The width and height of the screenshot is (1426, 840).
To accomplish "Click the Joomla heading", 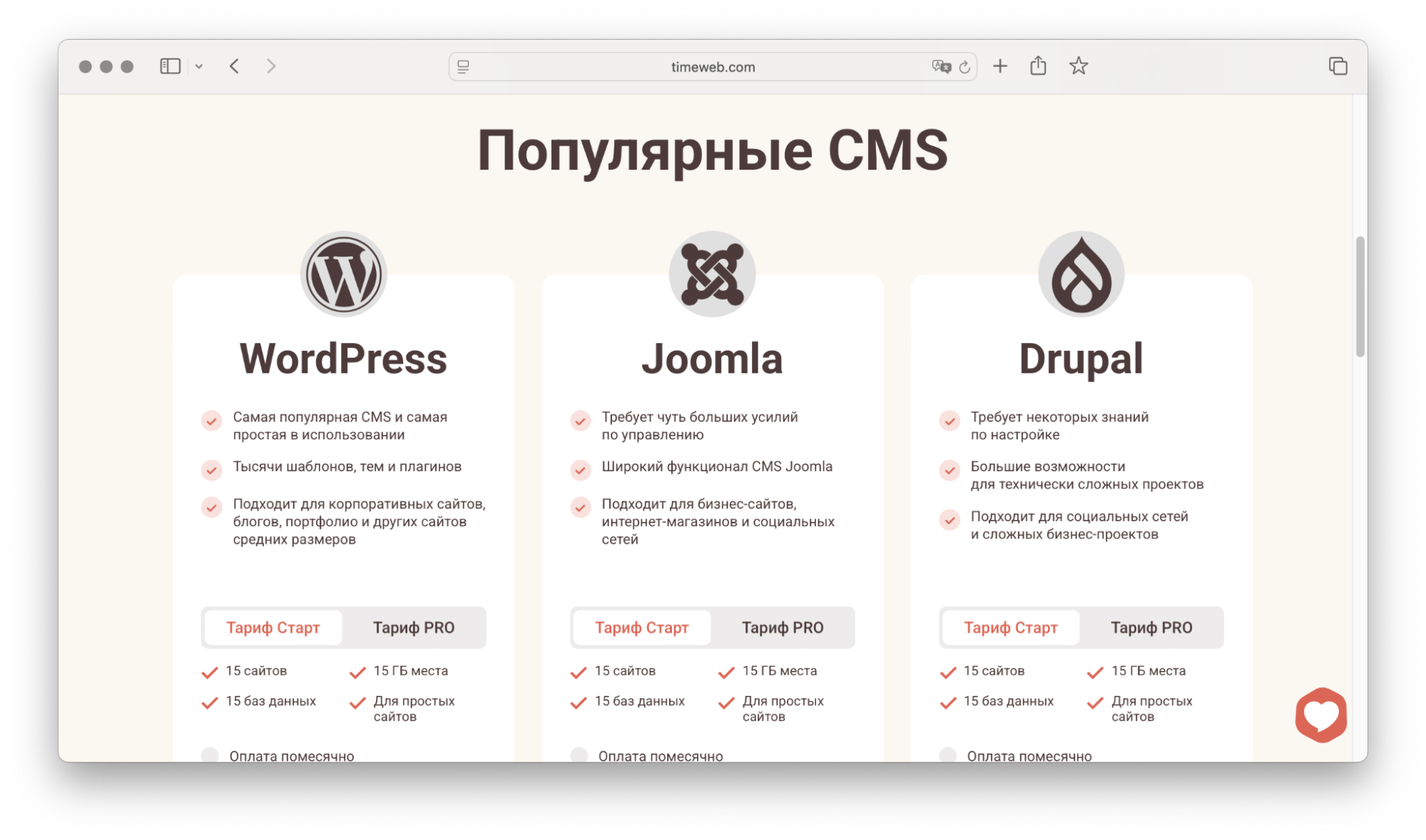I will (x=712, y=359).
